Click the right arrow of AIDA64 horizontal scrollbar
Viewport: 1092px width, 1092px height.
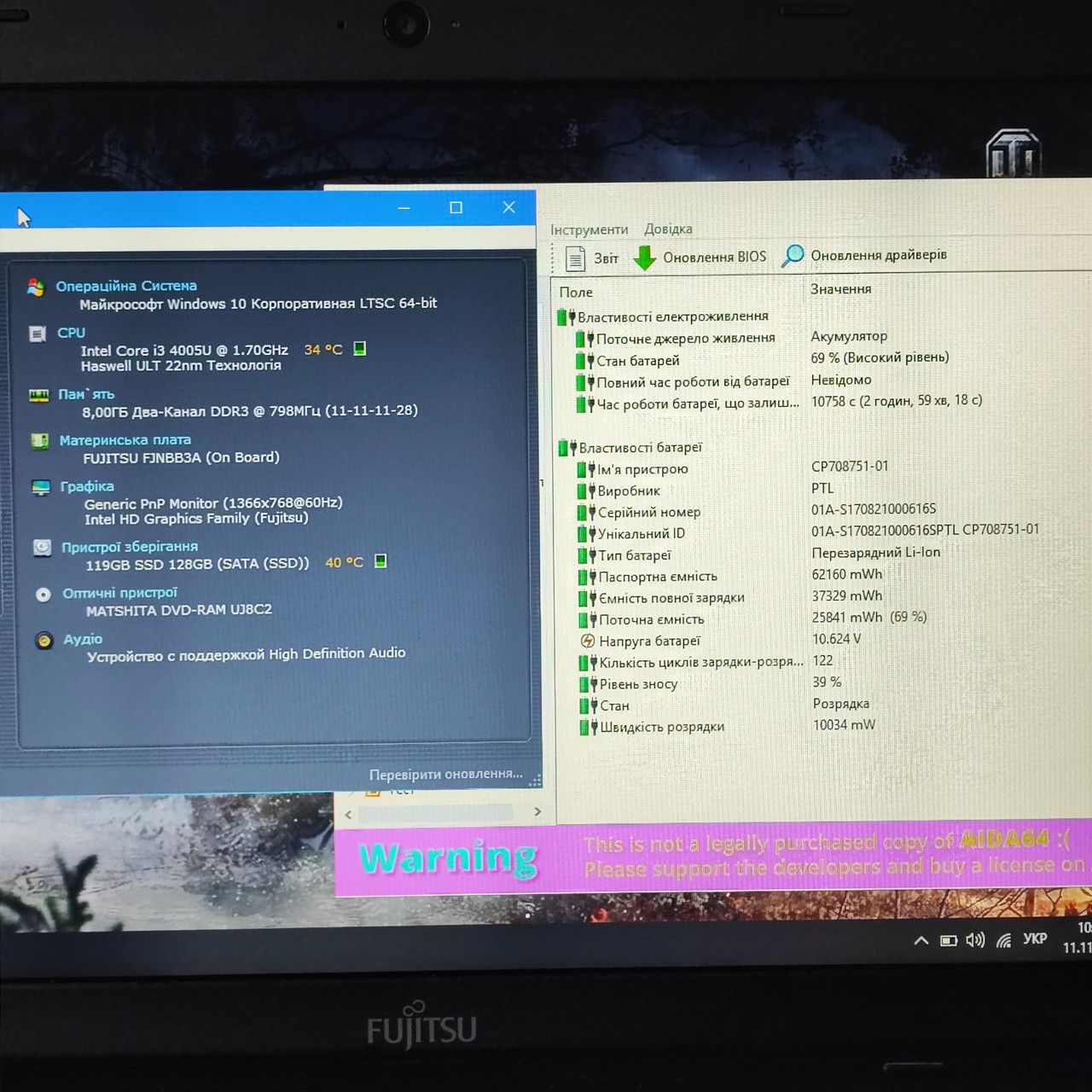tap(537, 812)
